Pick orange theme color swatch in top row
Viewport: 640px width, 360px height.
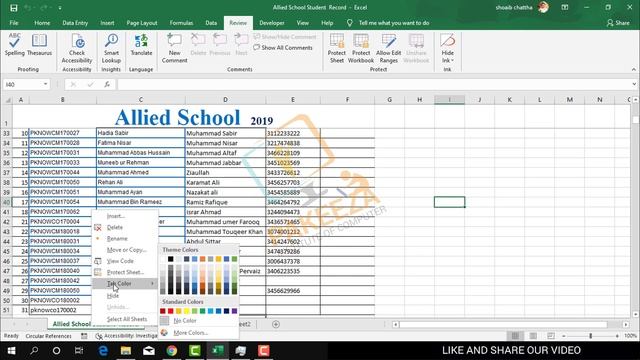click(x=202, y=259)
